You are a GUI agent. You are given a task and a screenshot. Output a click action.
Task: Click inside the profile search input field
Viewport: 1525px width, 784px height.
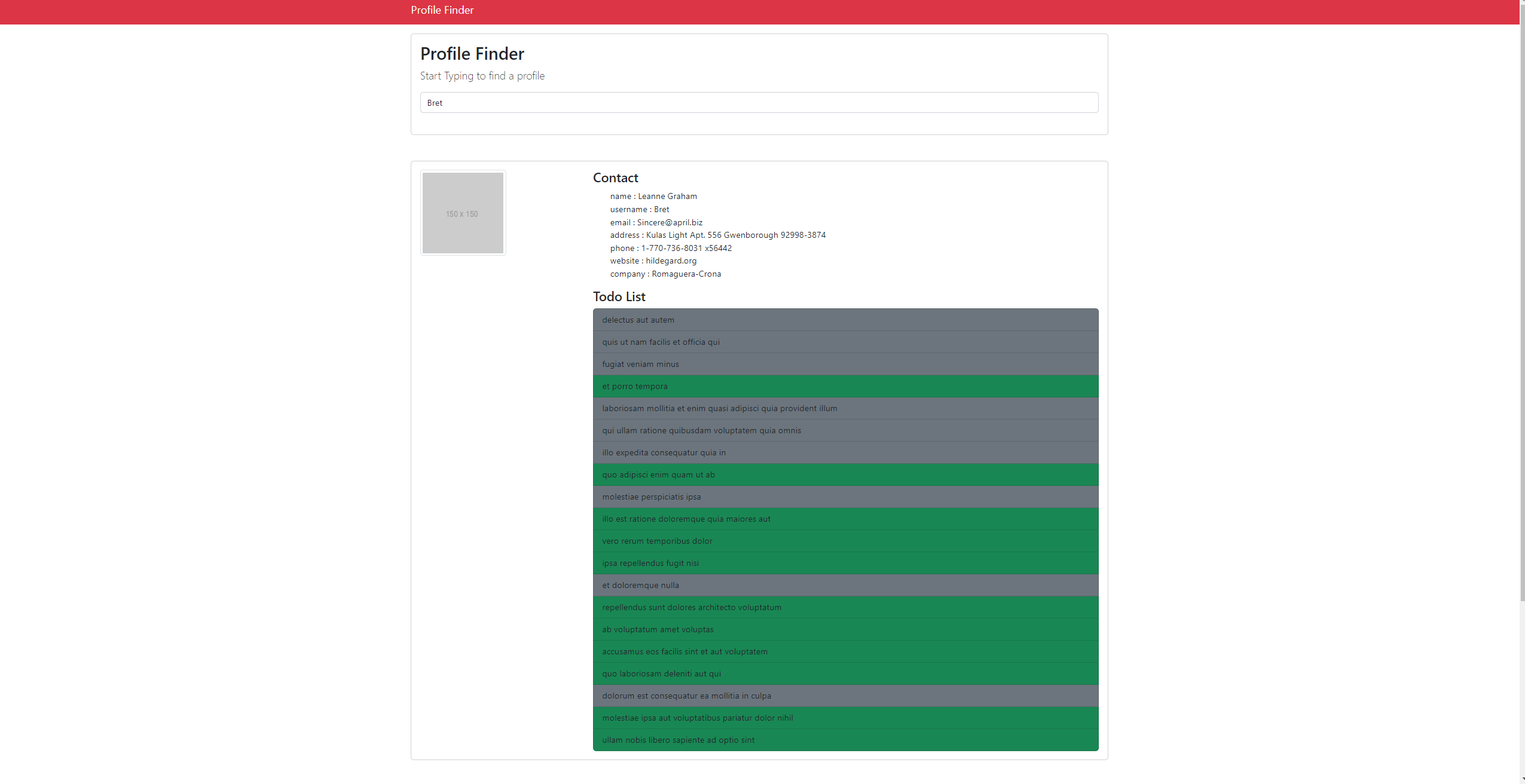coord(758,102)
